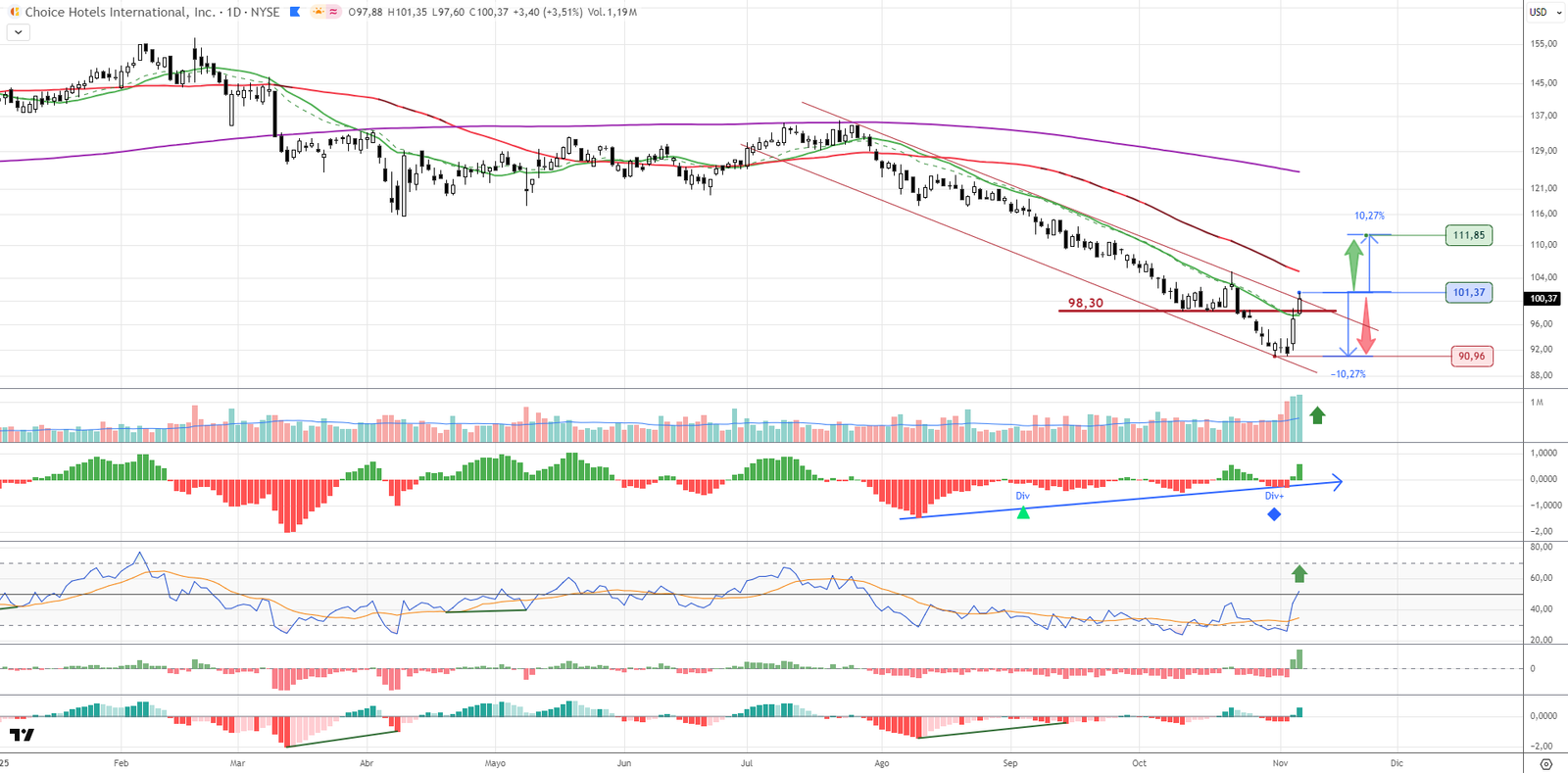Expand the indicator legend chevron
1568x773 pixels.
click(x=18, y=32)
